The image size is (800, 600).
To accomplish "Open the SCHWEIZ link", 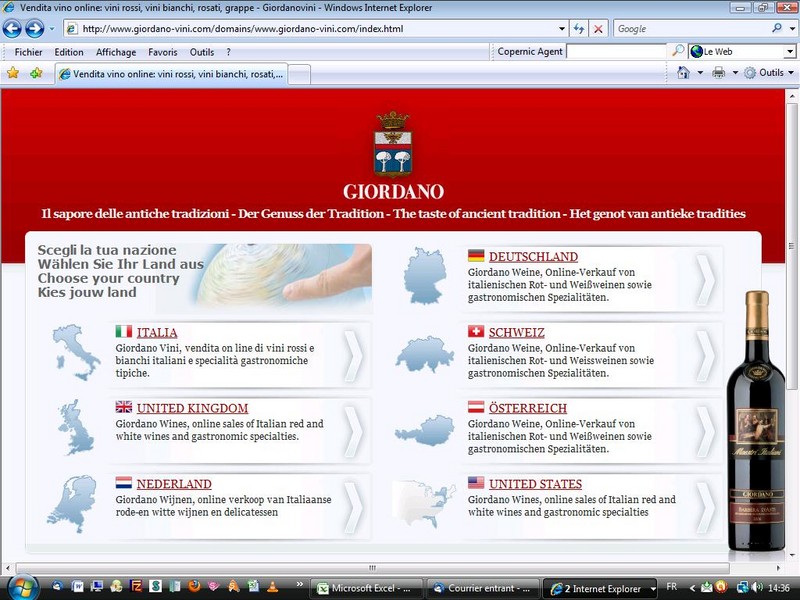I will coord(516,333).
